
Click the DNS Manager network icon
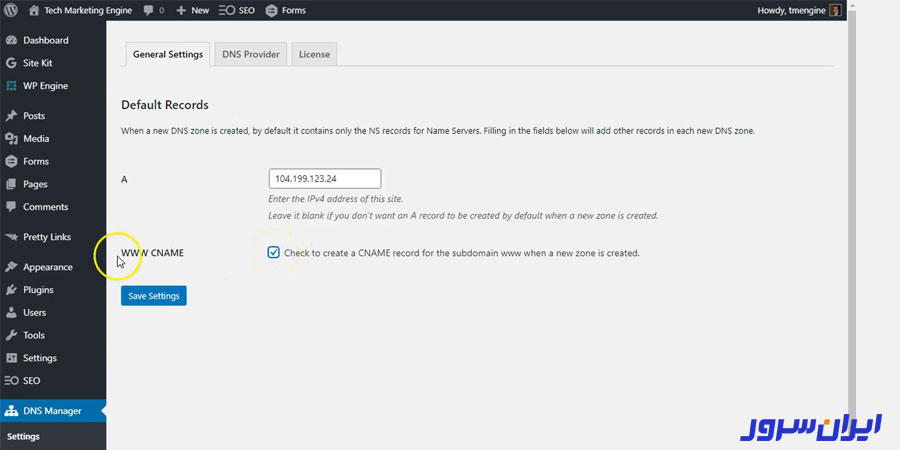11,411
